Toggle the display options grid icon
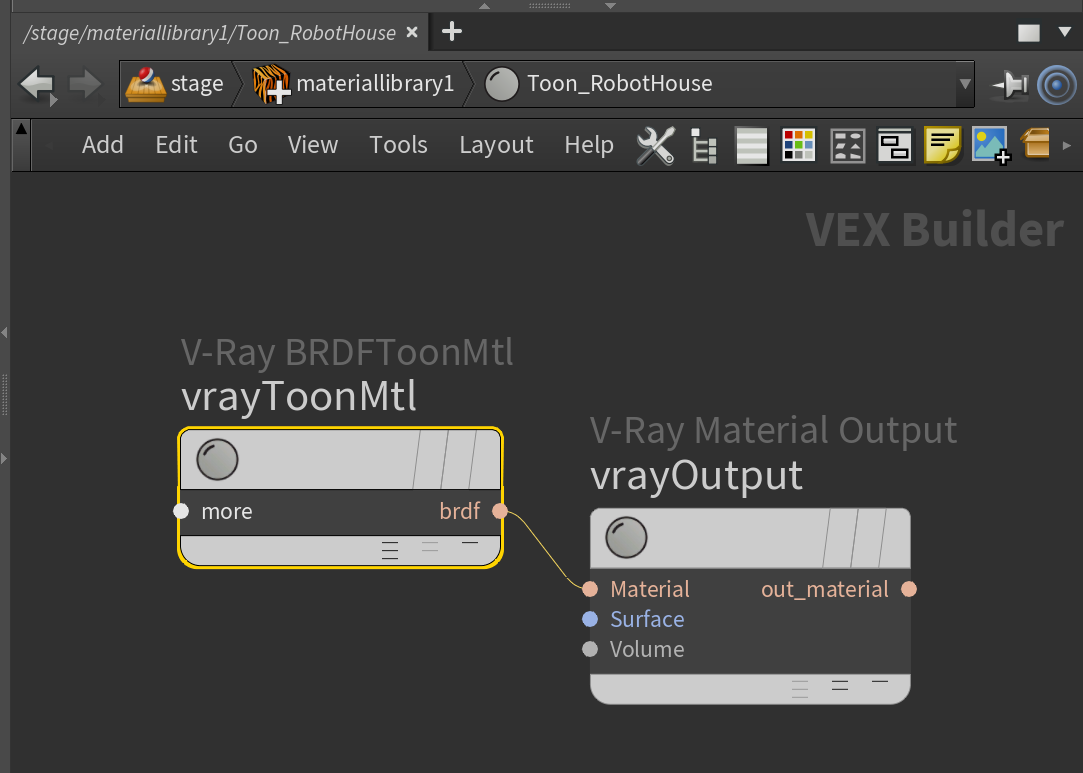 (847, 146)
